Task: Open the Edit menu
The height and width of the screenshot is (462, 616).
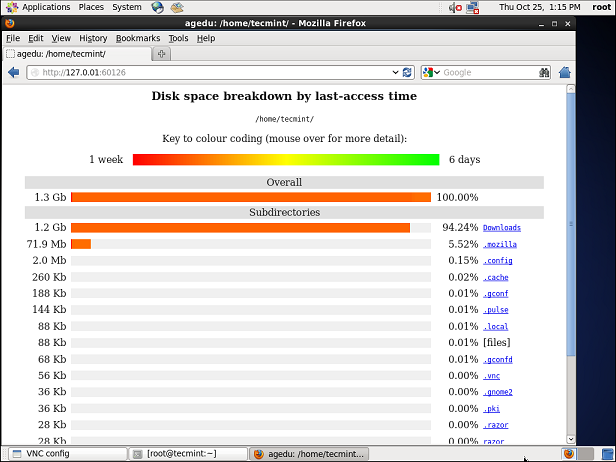Action: click(x=35, y=38)
